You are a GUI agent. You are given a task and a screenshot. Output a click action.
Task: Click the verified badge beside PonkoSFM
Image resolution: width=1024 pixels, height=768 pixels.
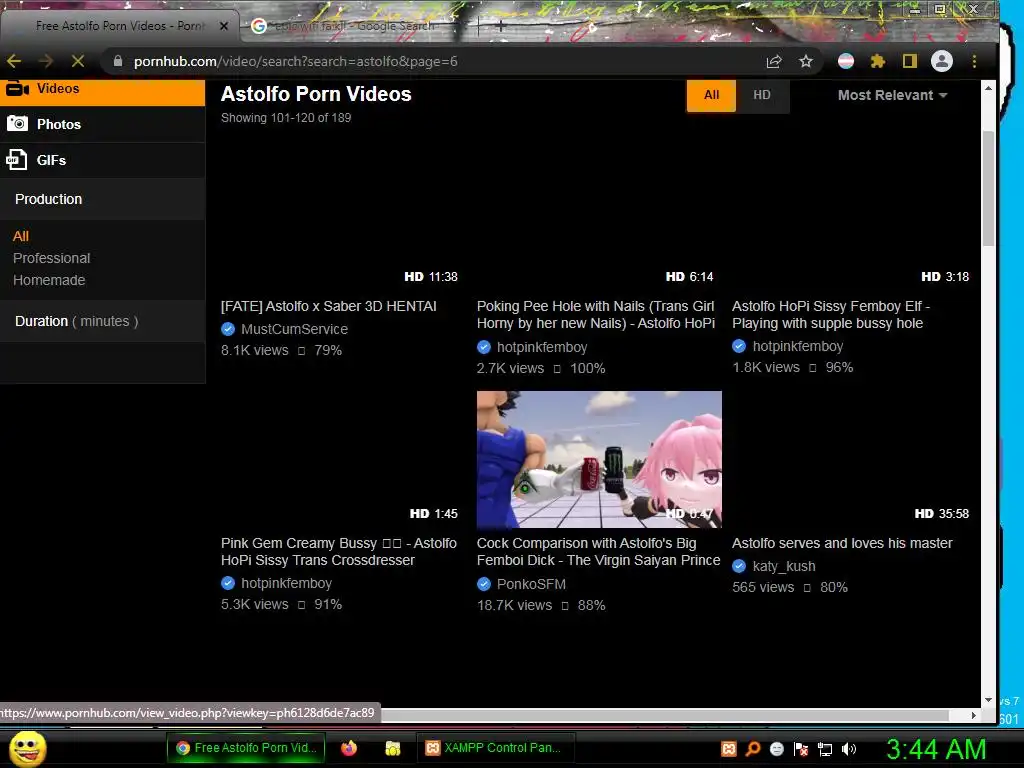pos(484,584)
